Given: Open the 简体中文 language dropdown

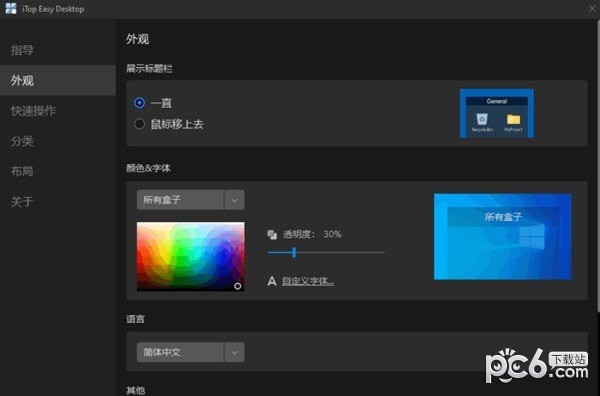Looking at the screenshot, I should click(191, 352).
